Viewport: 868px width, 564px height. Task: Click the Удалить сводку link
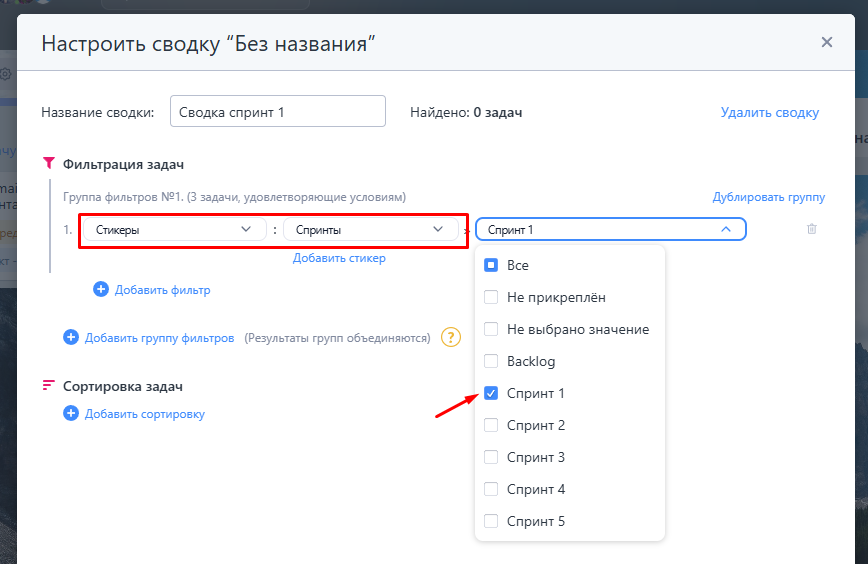pyautogui.click(x=769, y=112)
